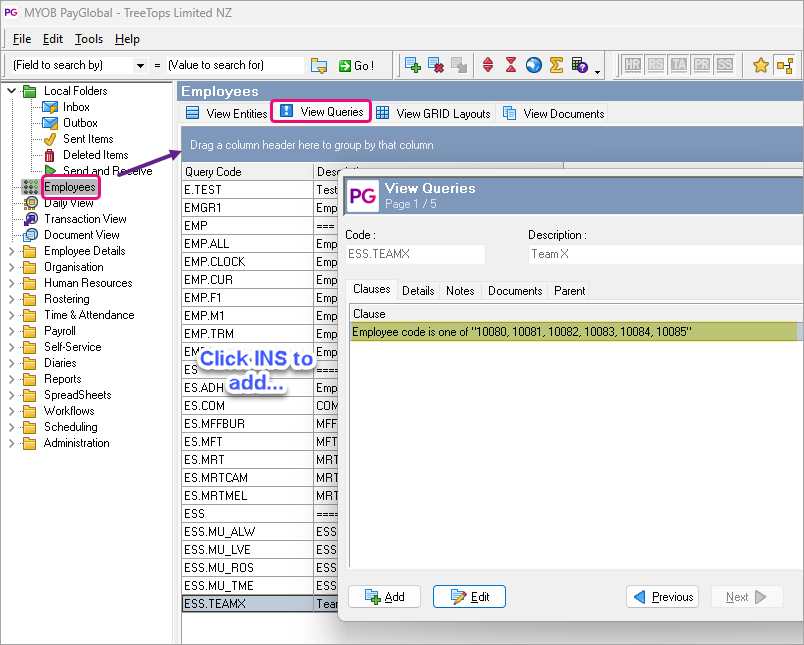The image size is (804, 645).
Task: Click the yellow star Favourites icon
Action: (760, 64)
